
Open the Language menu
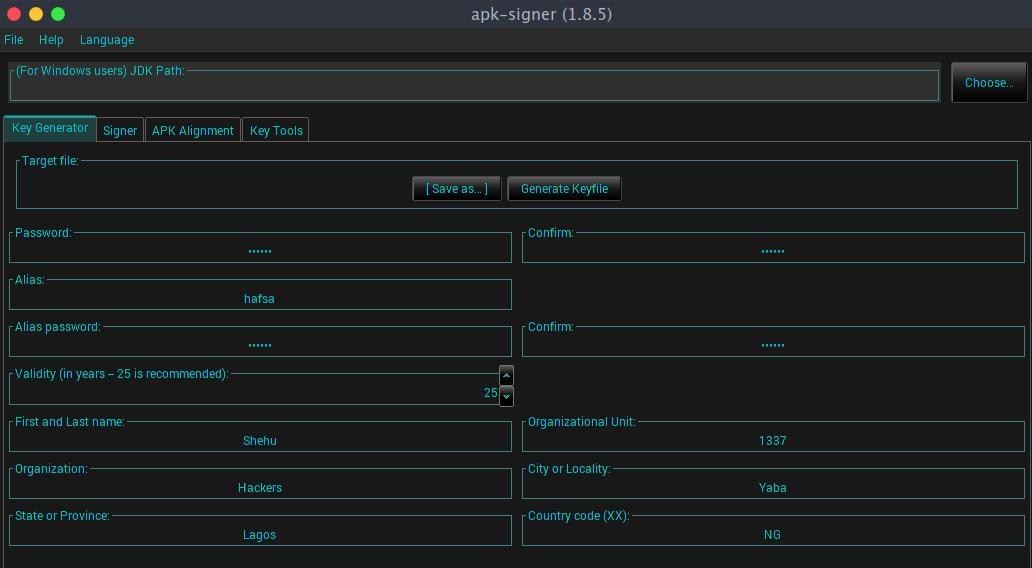pos(107,39)
